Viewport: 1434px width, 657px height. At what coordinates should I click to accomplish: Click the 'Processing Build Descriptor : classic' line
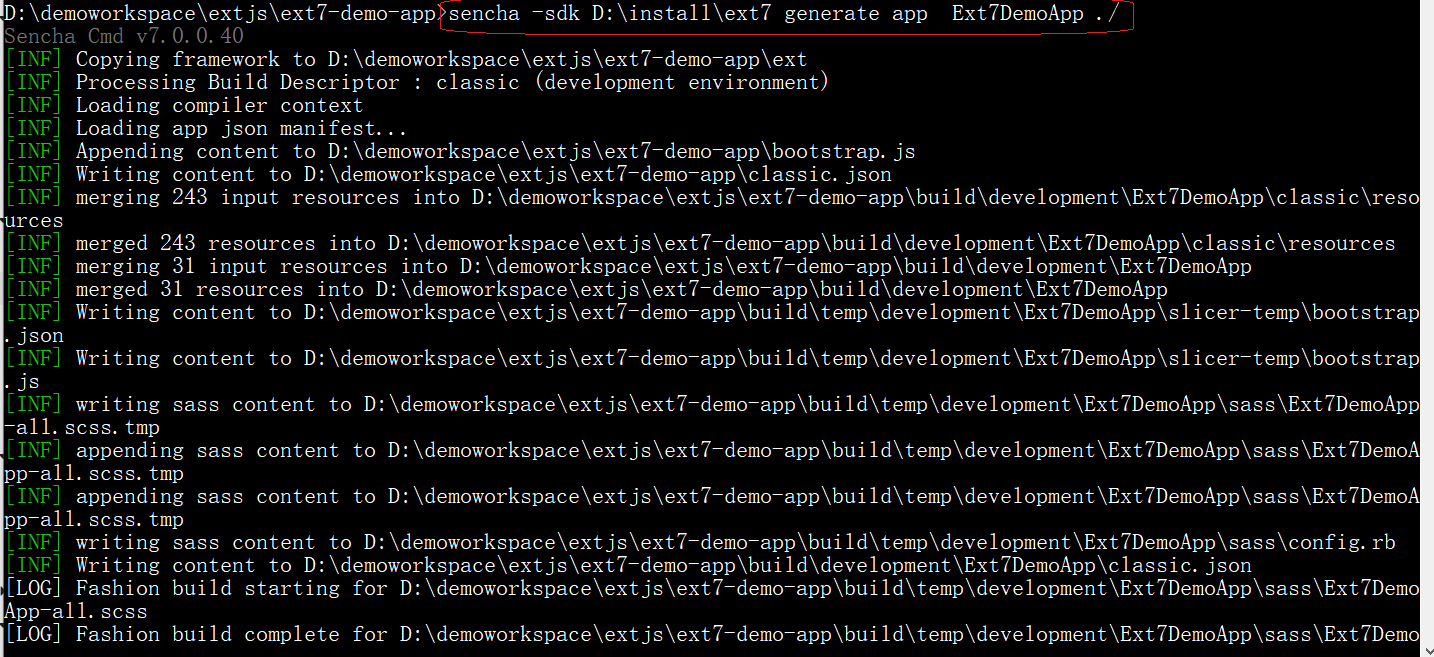tap(417, 83)
